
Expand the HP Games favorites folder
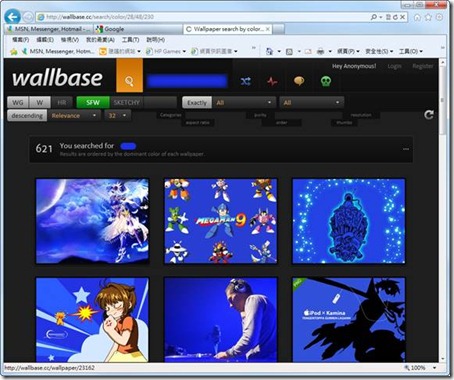click(166, 51)
